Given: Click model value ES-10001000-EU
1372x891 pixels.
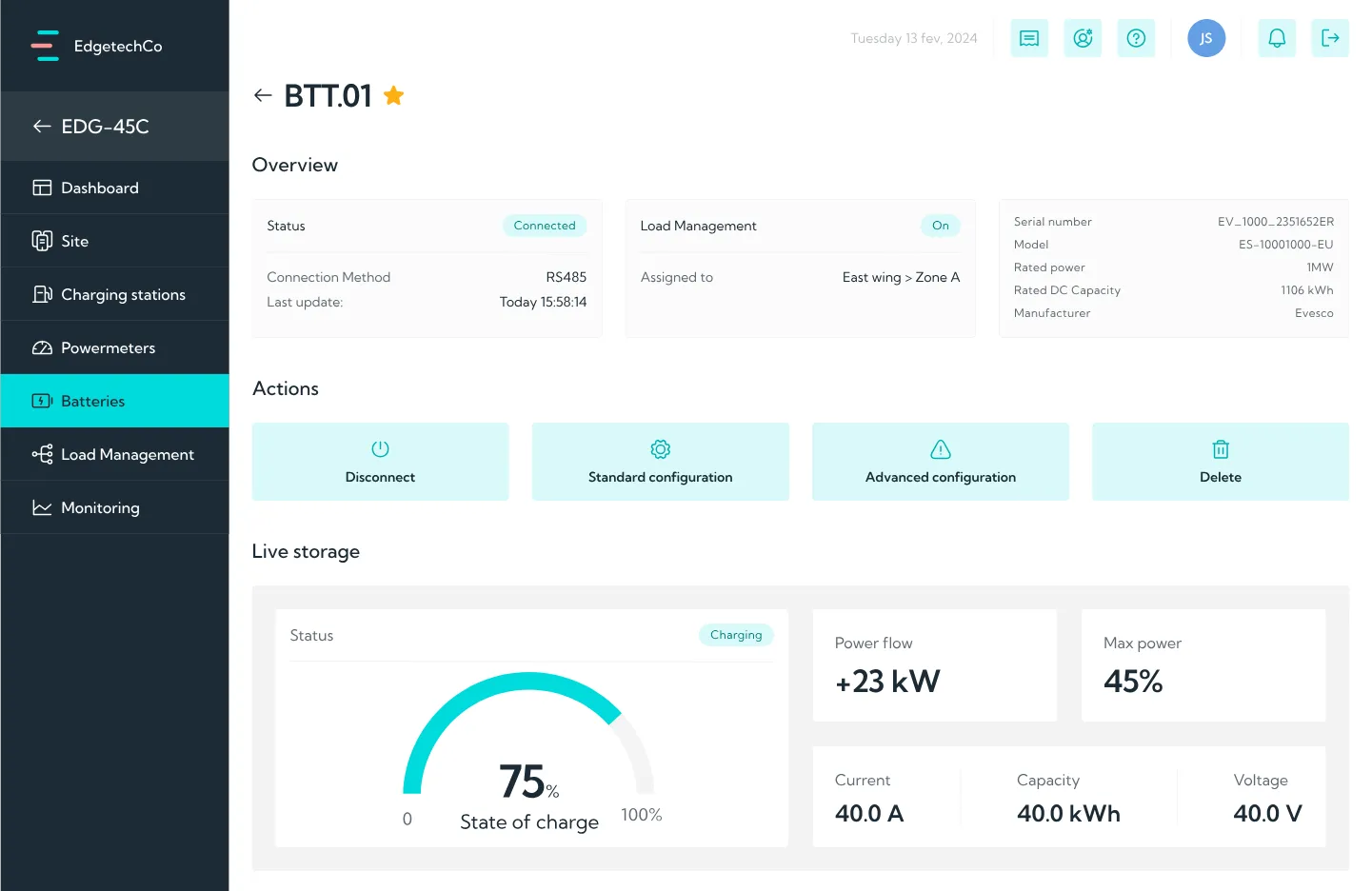Looking at the screenshot, I should [x=1286, y=245].
